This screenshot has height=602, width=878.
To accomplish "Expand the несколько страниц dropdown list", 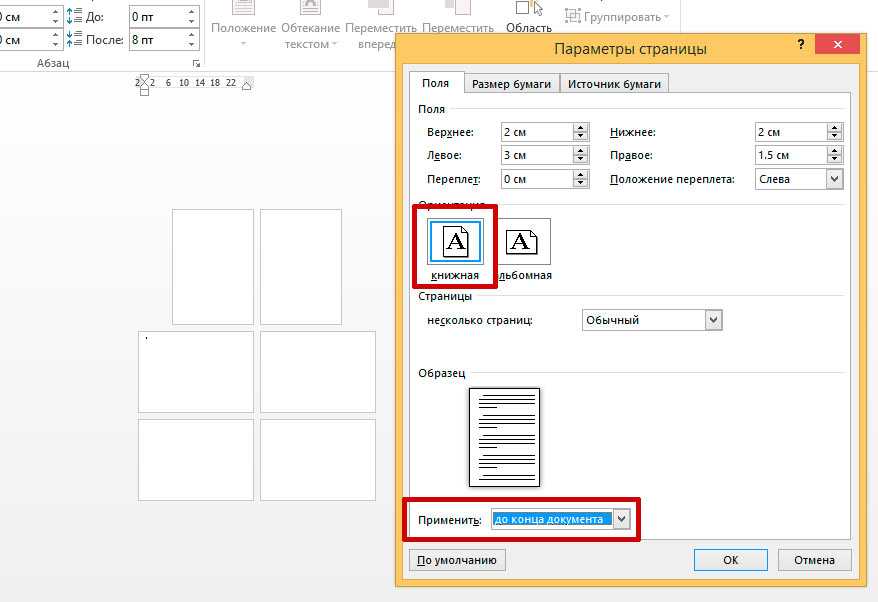I will click(713, 320).
